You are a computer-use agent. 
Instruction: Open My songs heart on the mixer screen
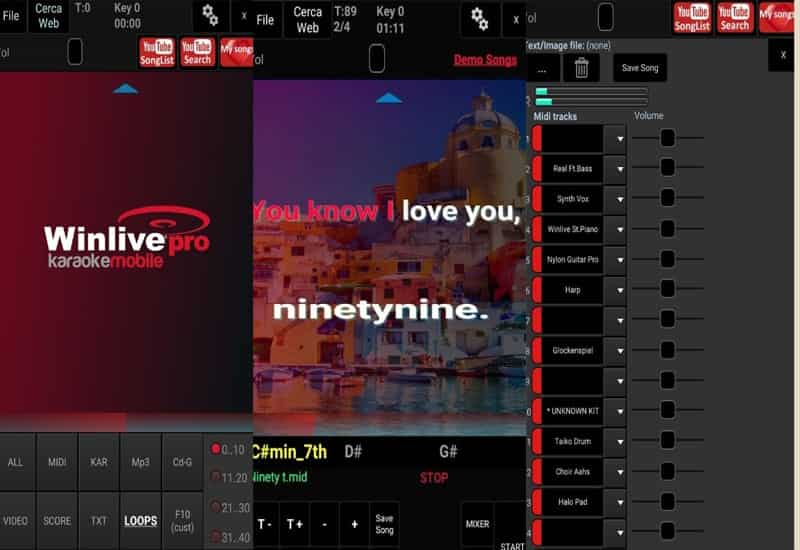click(777, 17)
